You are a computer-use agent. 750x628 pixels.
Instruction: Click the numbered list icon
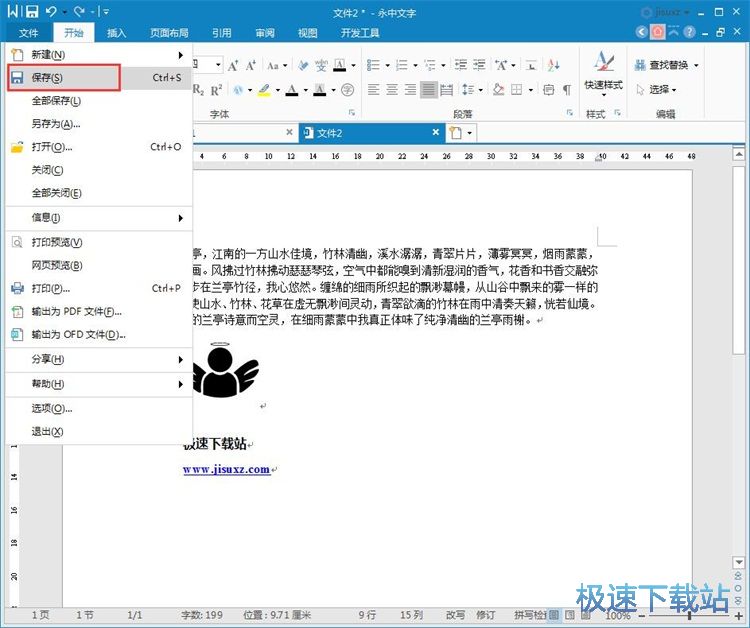[x=402, y=65]
